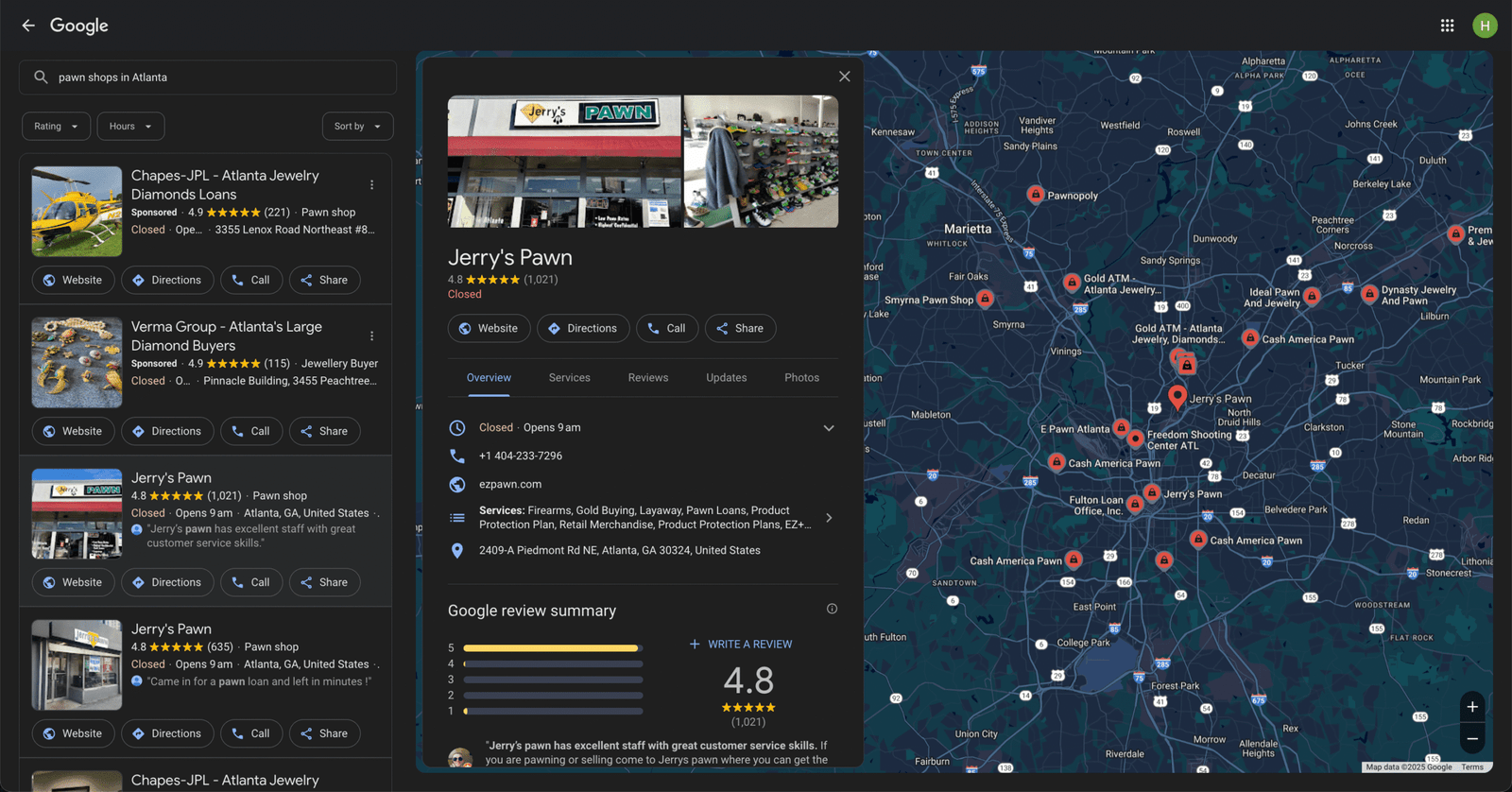Open the Sort by dropdown

click(357, 126)
